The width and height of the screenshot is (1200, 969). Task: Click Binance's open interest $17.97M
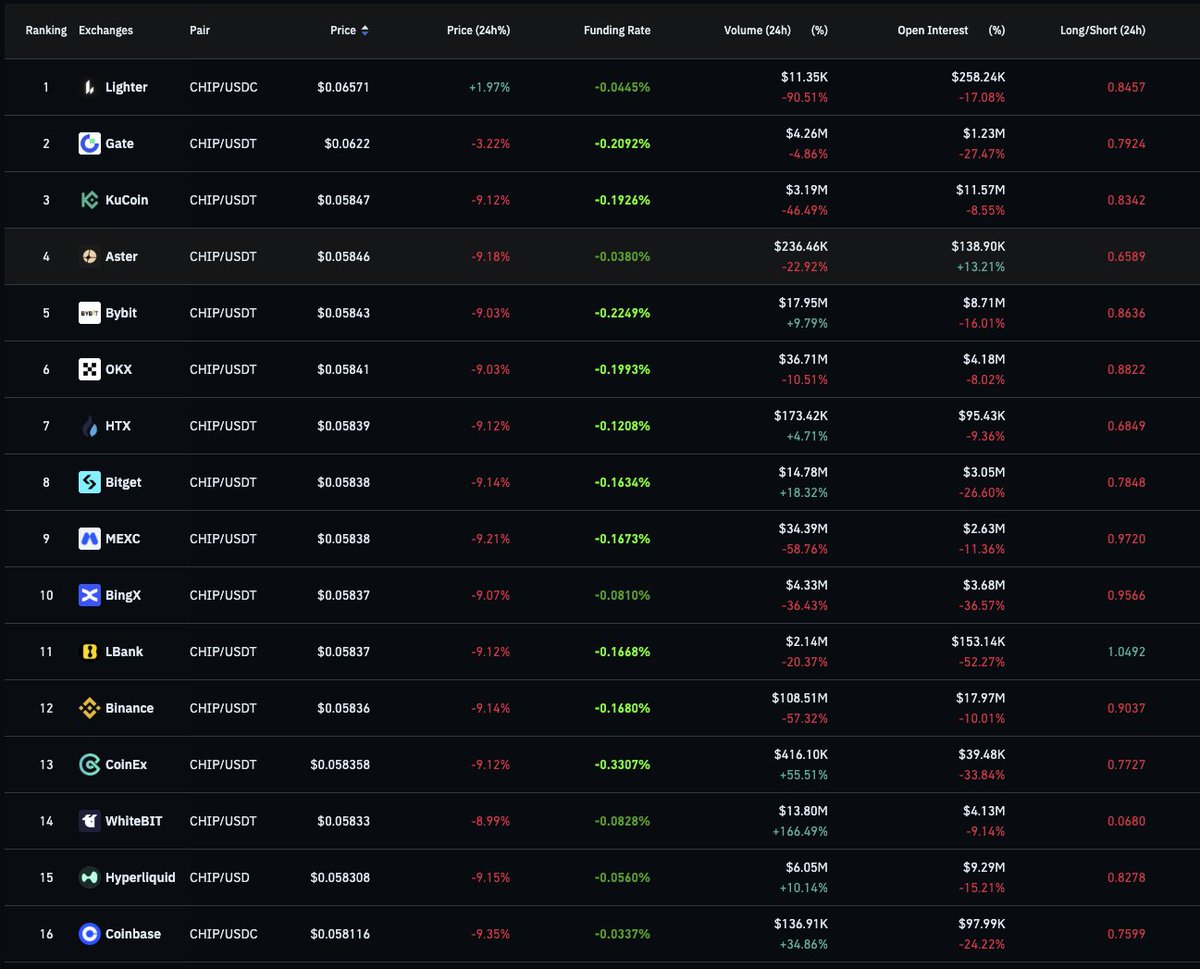pos(979,698)
